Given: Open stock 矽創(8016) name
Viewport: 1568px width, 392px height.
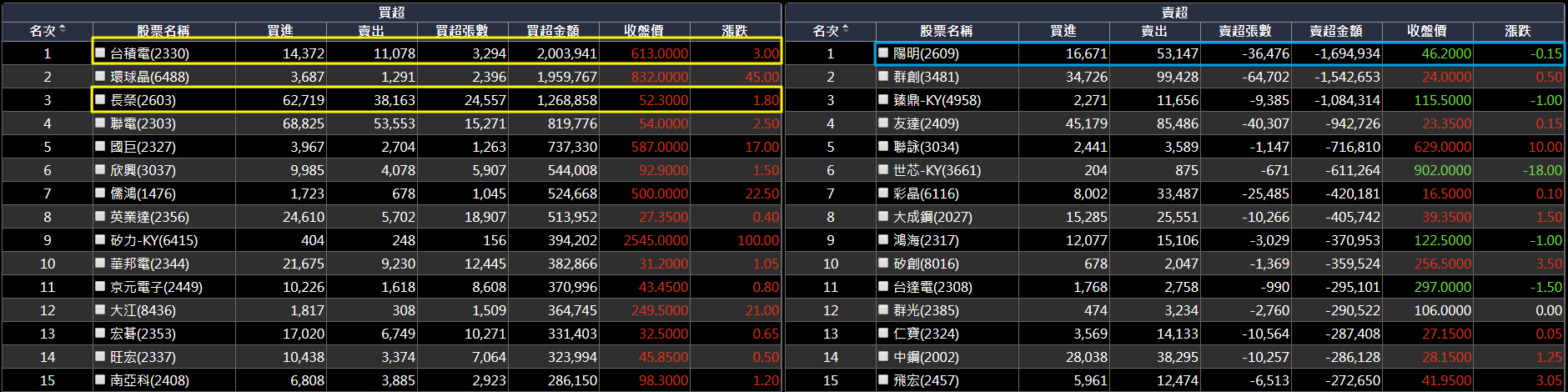Looking at the screenshot, I should point(926,264).
